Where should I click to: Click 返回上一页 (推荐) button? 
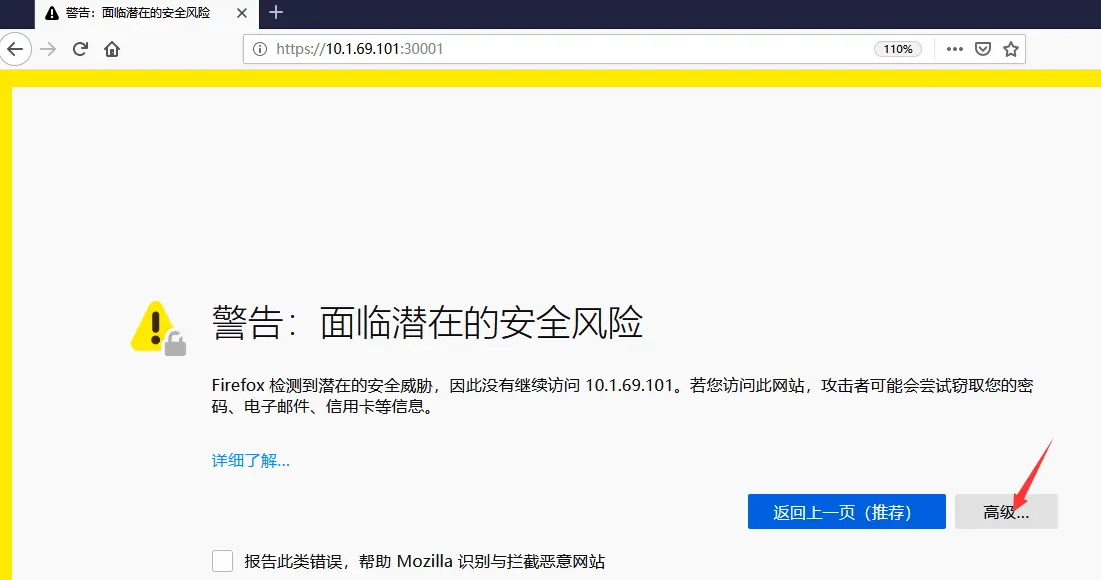pyautogui.click(x=847, y=511)
